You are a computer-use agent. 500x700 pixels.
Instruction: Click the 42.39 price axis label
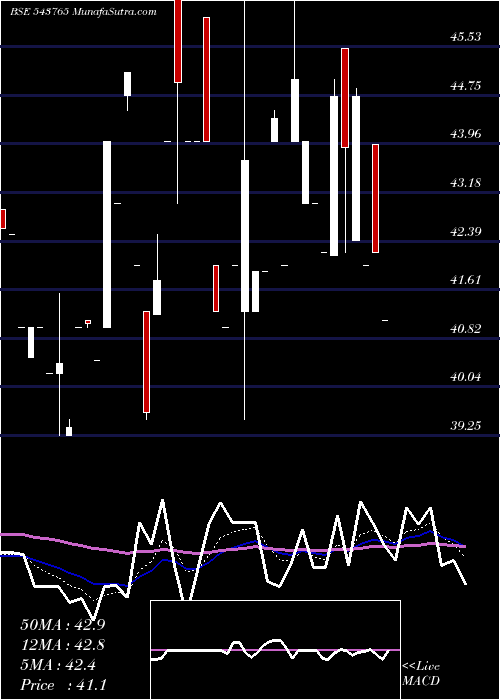pyautogui.click(x=466, y=232)
